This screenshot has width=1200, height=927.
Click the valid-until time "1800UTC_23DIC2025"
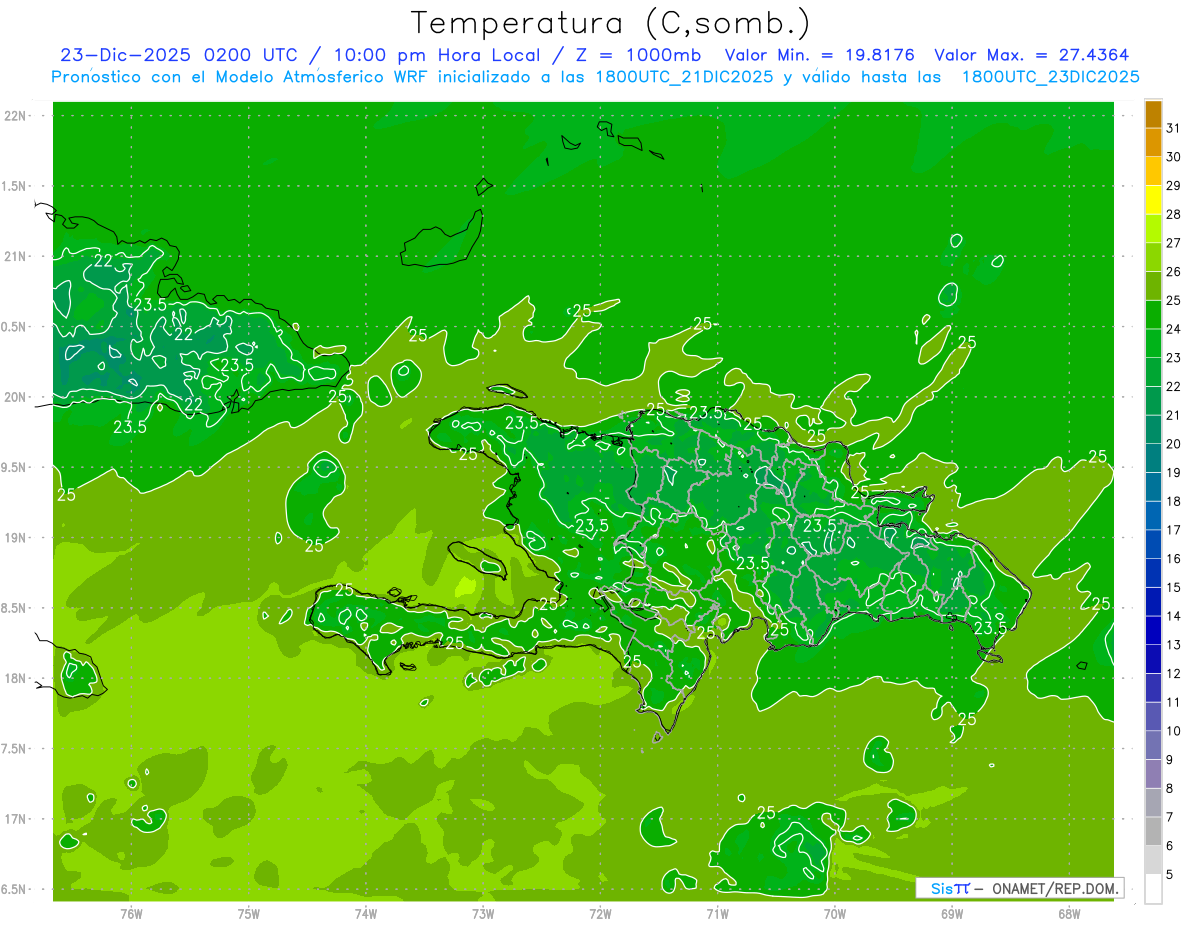coord(1050,77)
